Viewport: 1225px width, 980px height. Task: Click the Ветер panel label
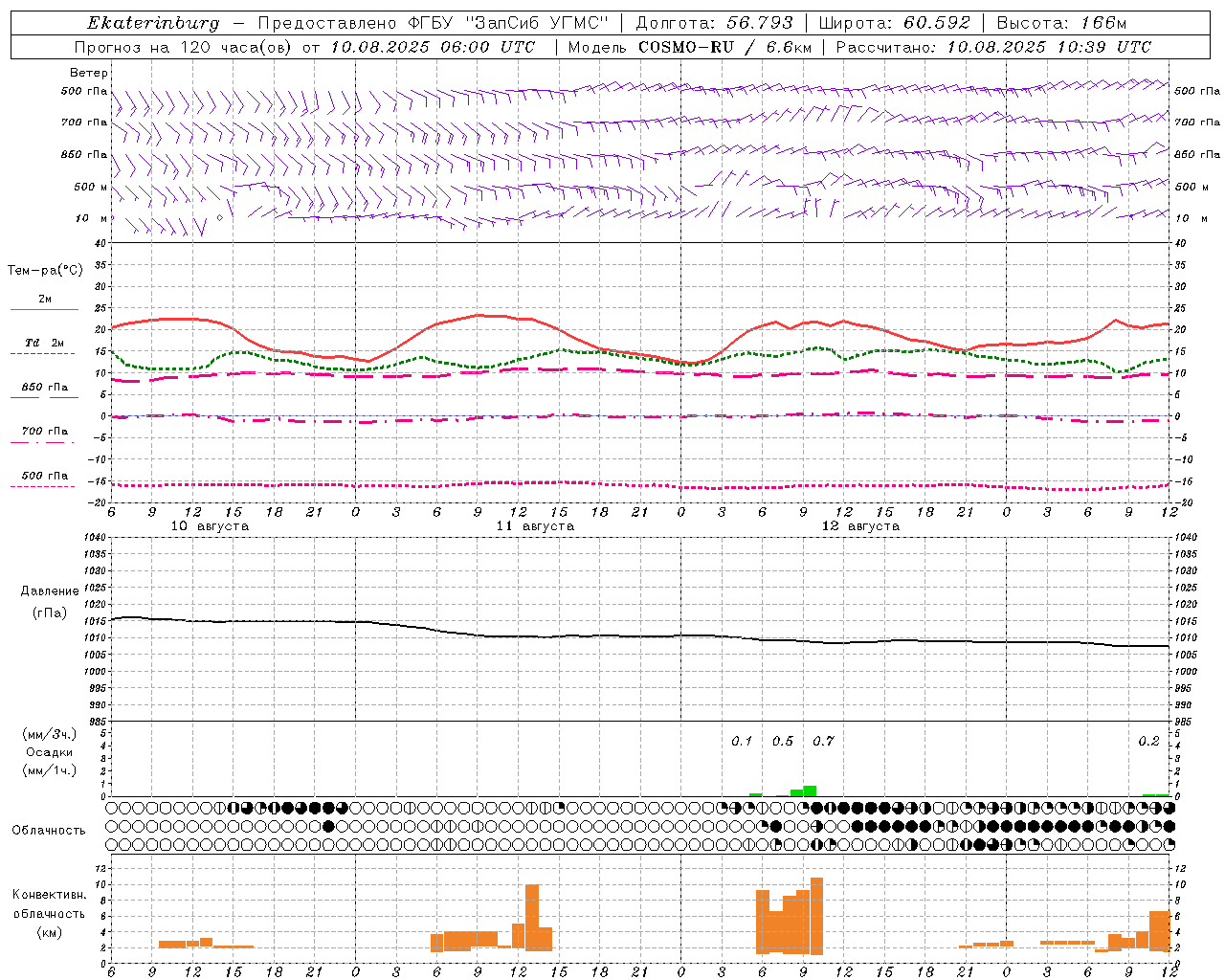click(x=89, y=73)
